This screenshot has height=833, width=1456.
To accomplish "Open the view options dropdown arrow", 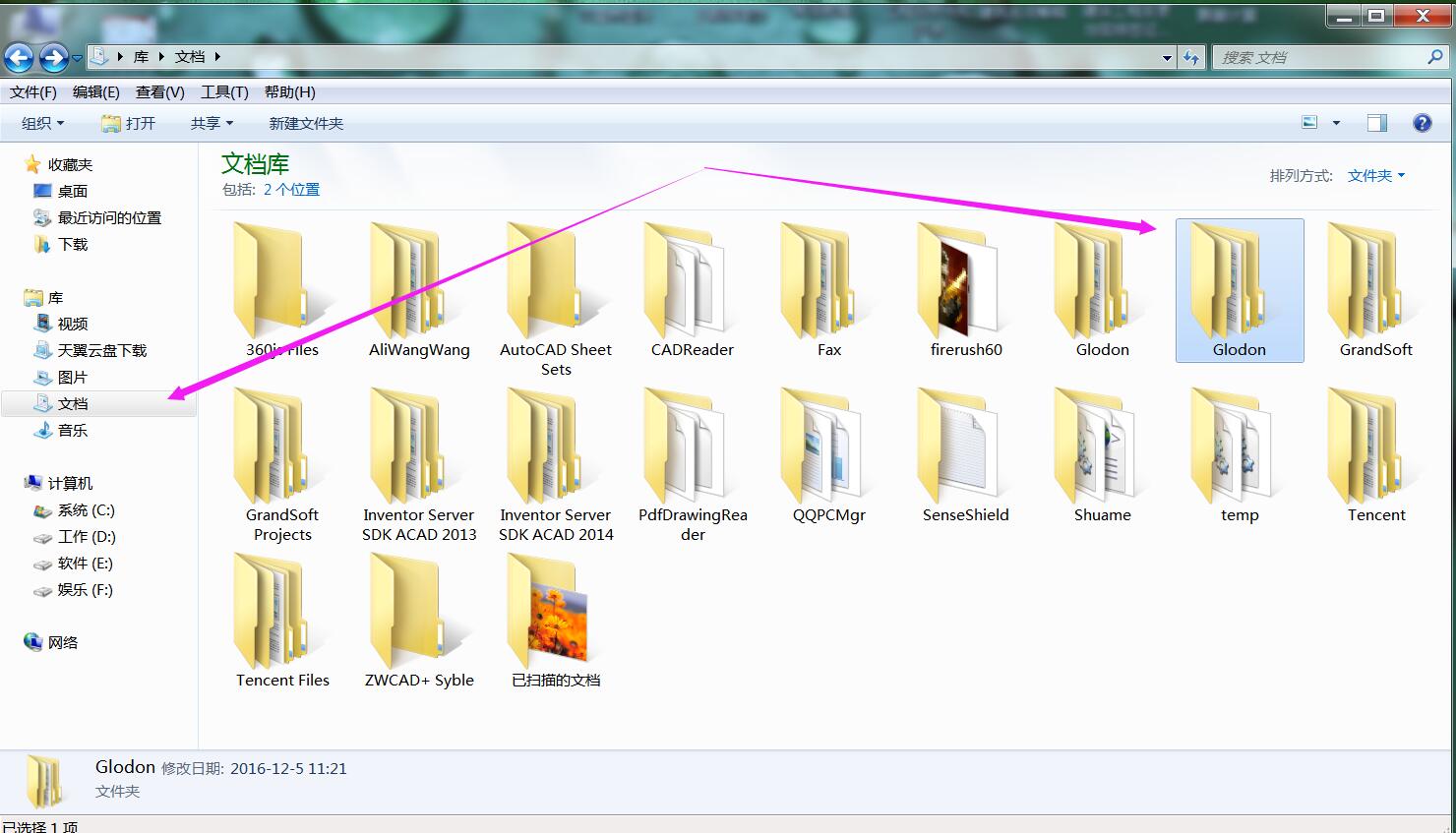I will pyautogui.click(x=1336, y=123).
